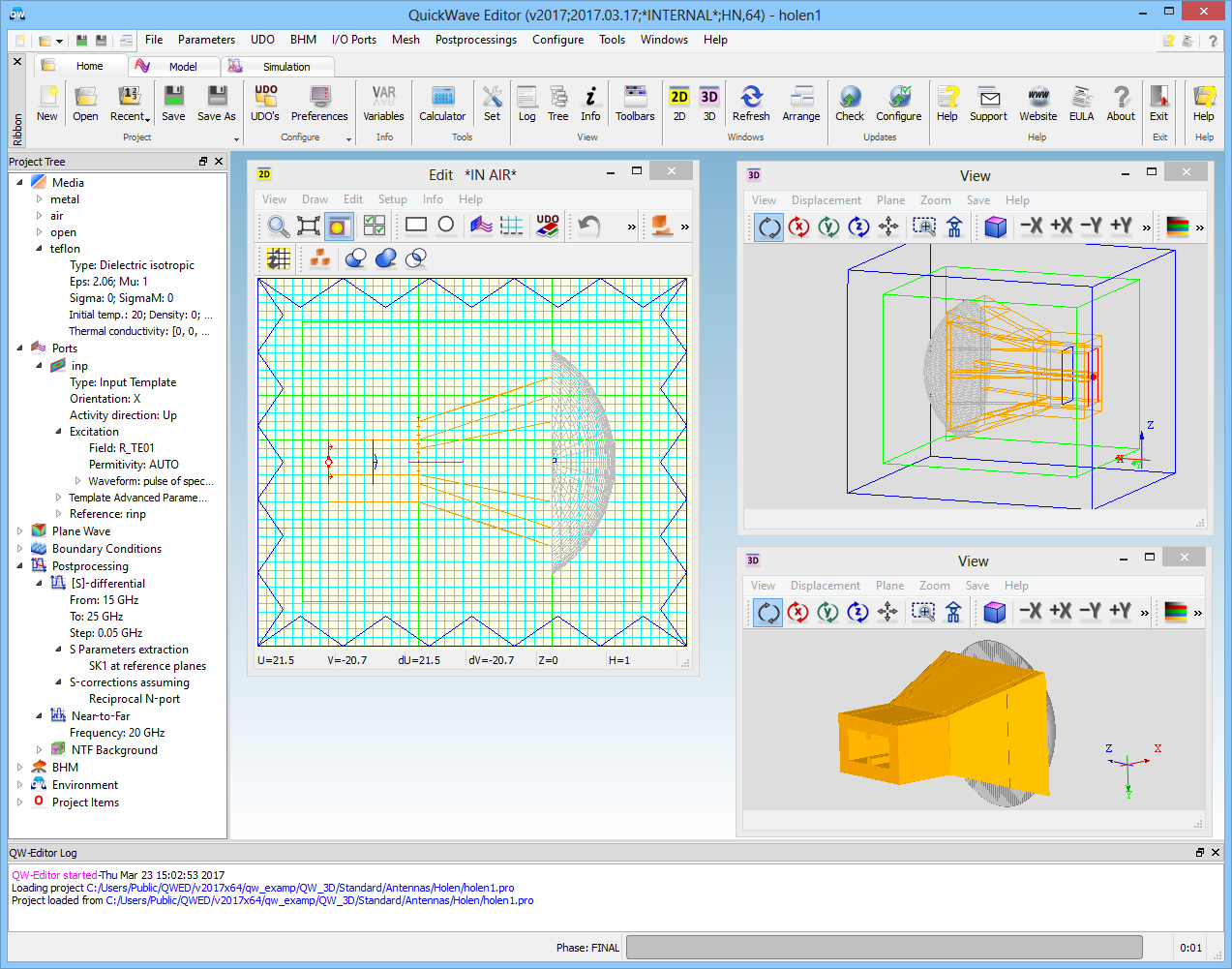
Task: Switch to the Simulation ribbon tab
Action: [x=286, y=67]
